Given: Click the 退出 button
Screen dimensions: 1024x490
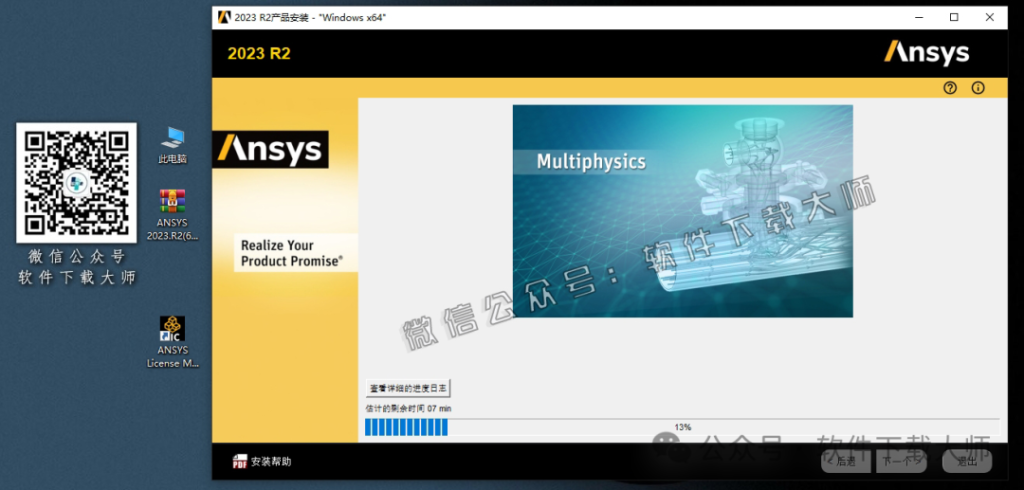Looking at the screenshot, I should coord(967,461).
